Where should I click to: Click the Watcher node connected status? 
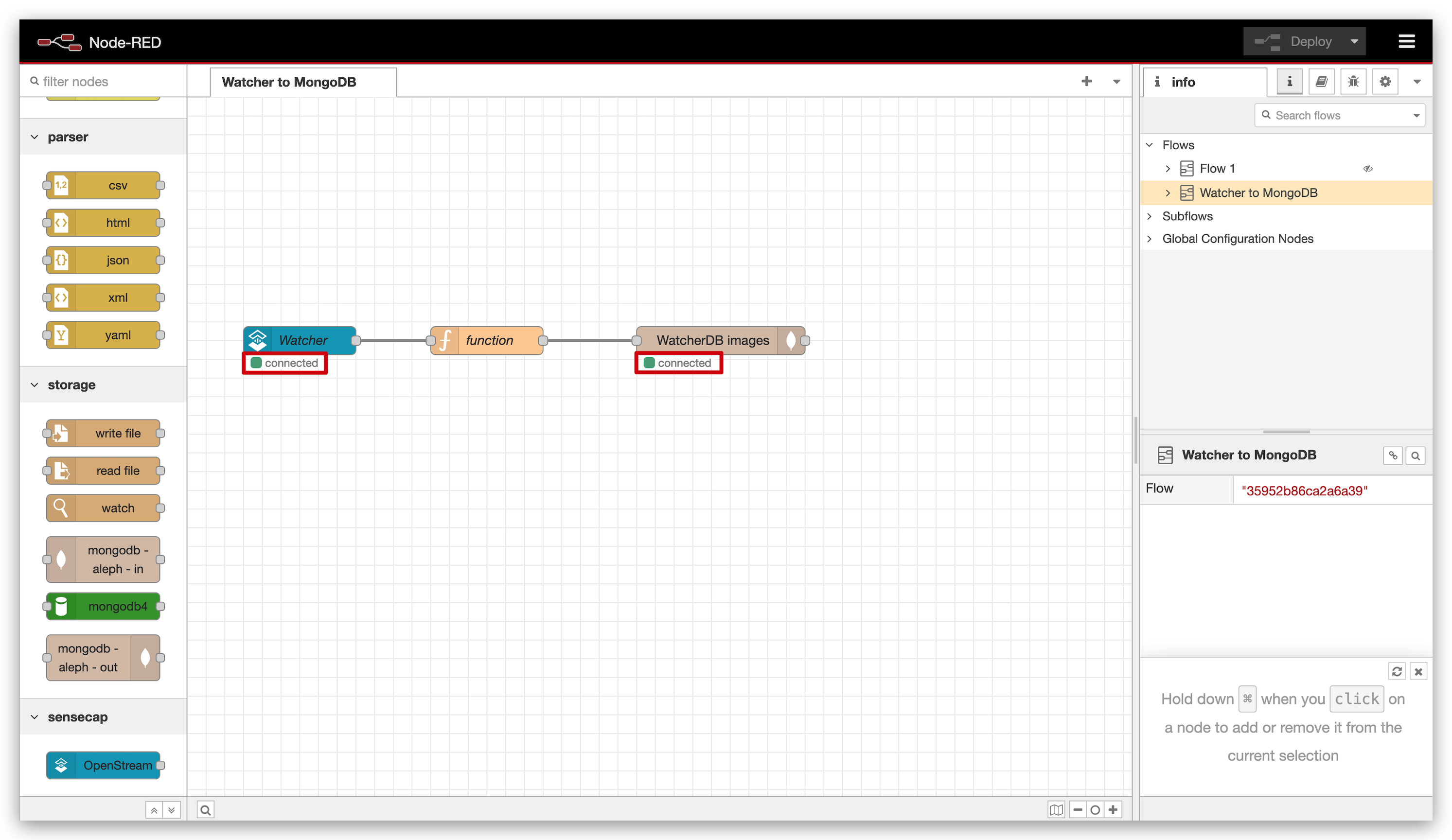pos(284,363)
